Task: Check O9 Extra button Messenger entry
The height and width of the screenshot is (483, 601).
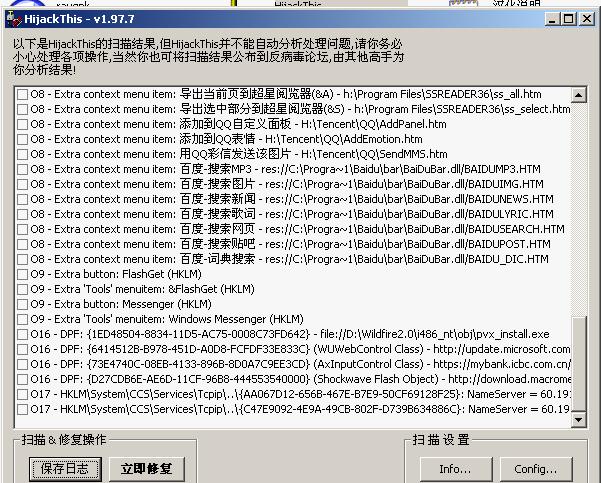Action: coord(22,304)
